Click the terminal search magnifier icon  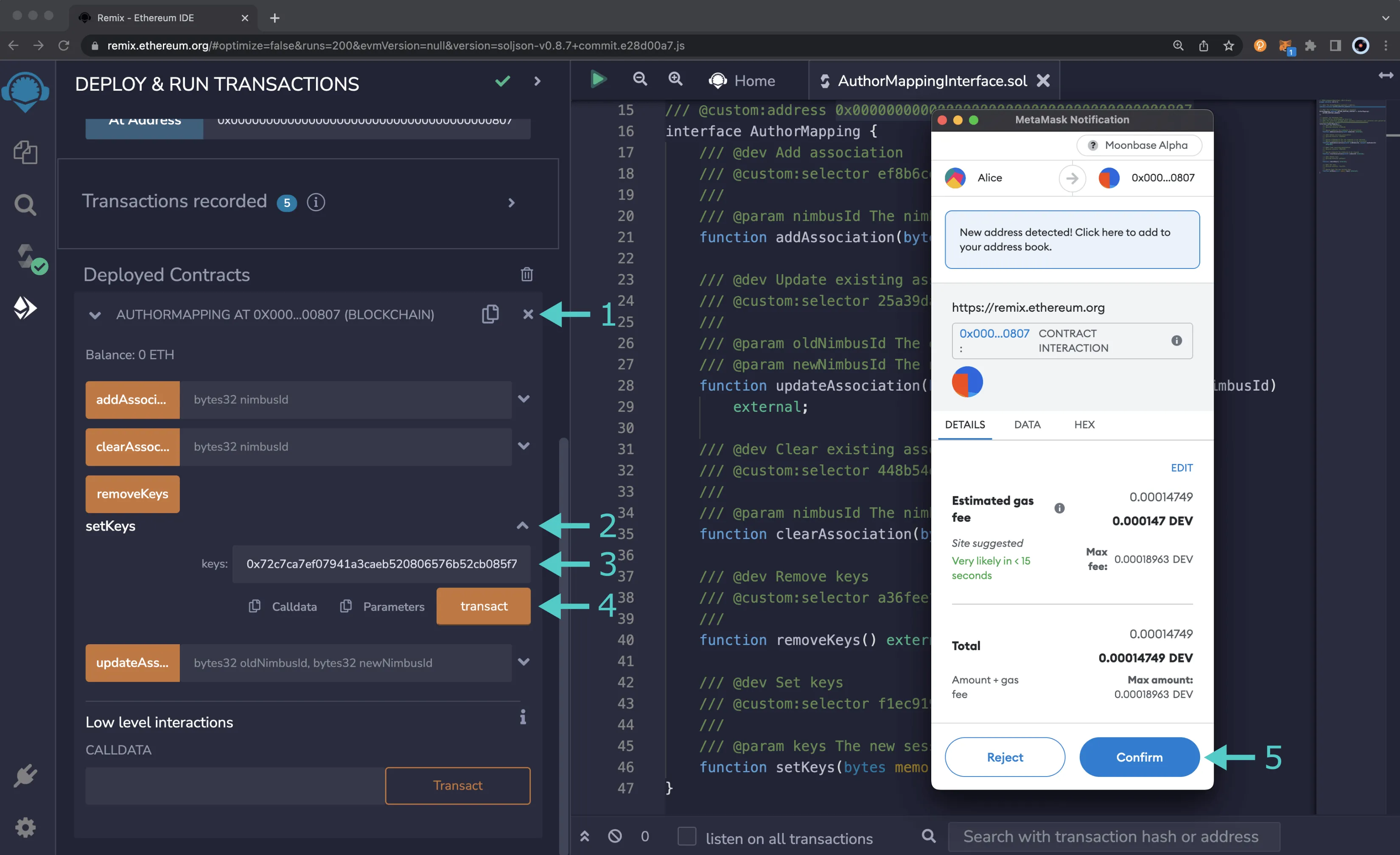[928, 835]
